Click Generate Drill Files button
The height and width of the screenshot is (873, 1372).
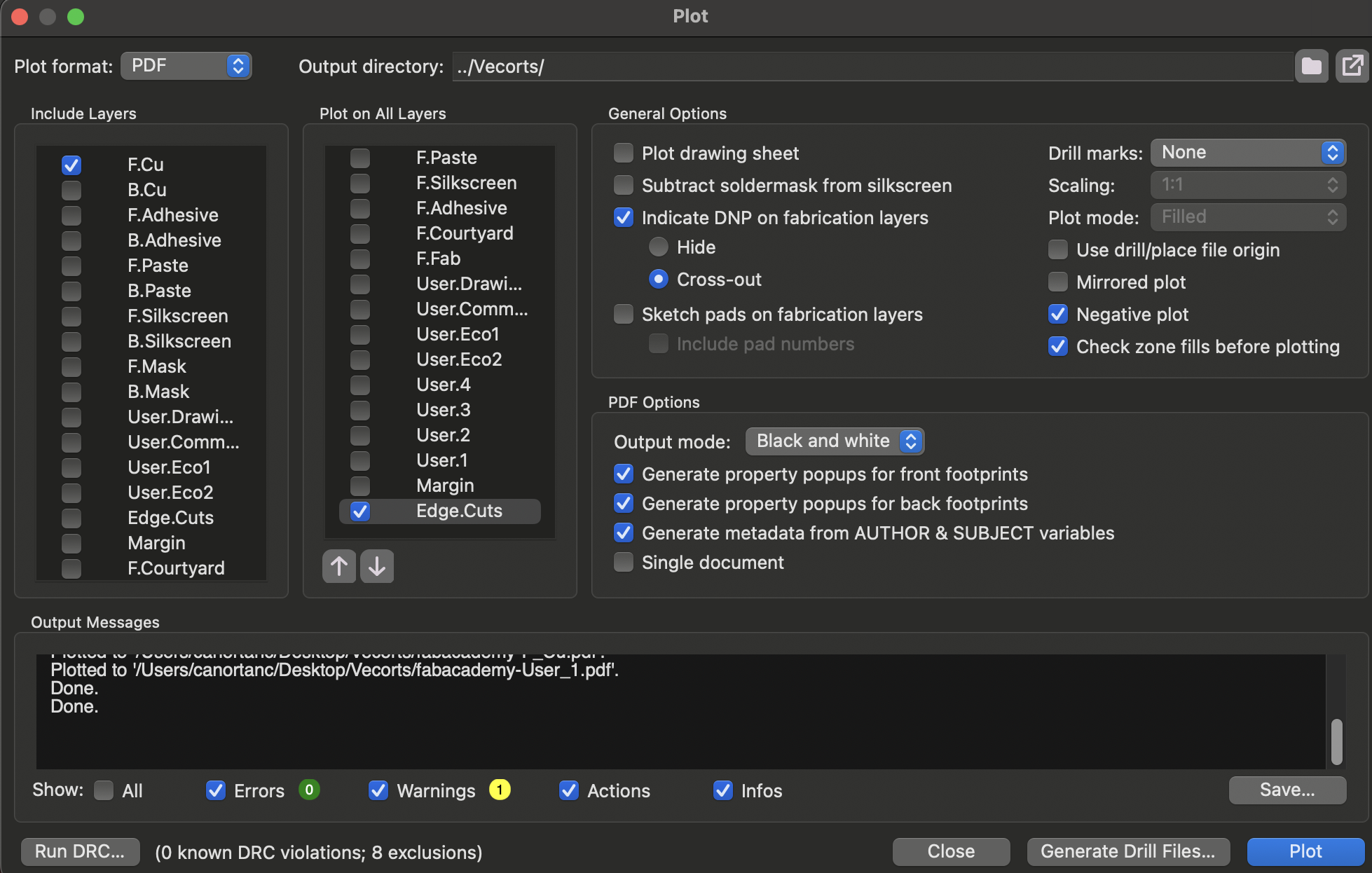[x=1127, y=851]
